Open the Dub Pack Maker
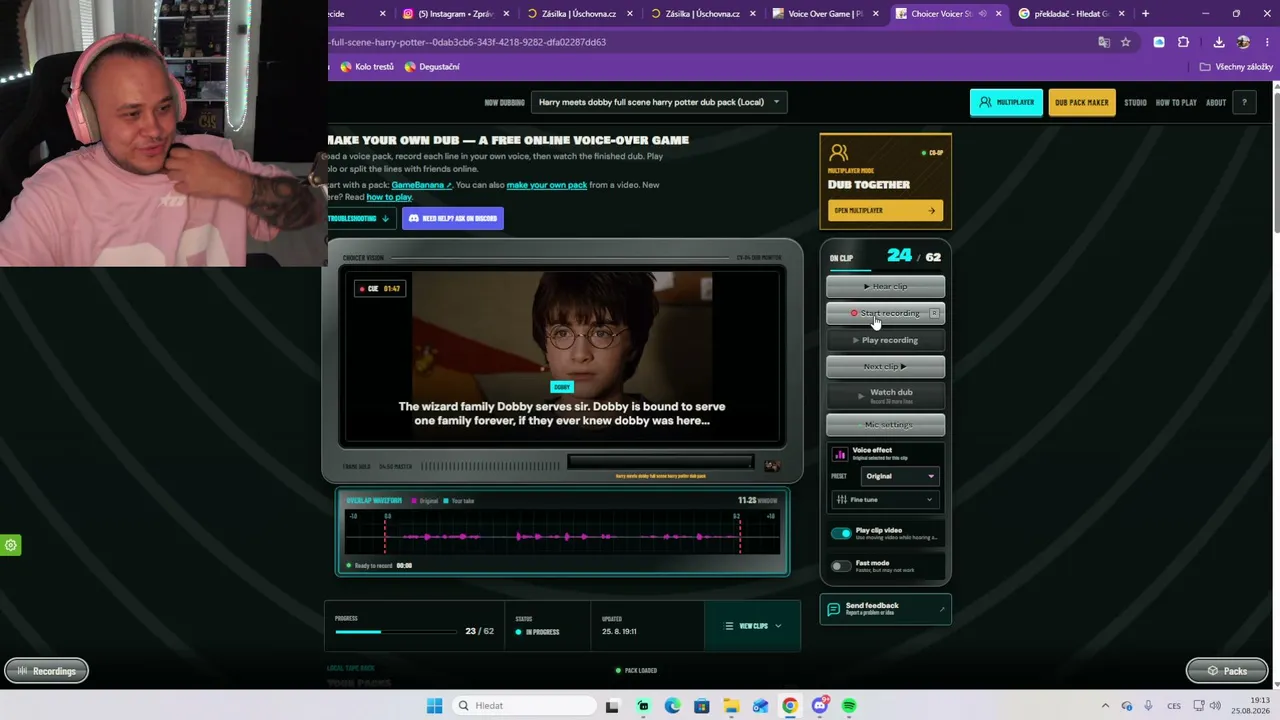 coord(1081,102)
